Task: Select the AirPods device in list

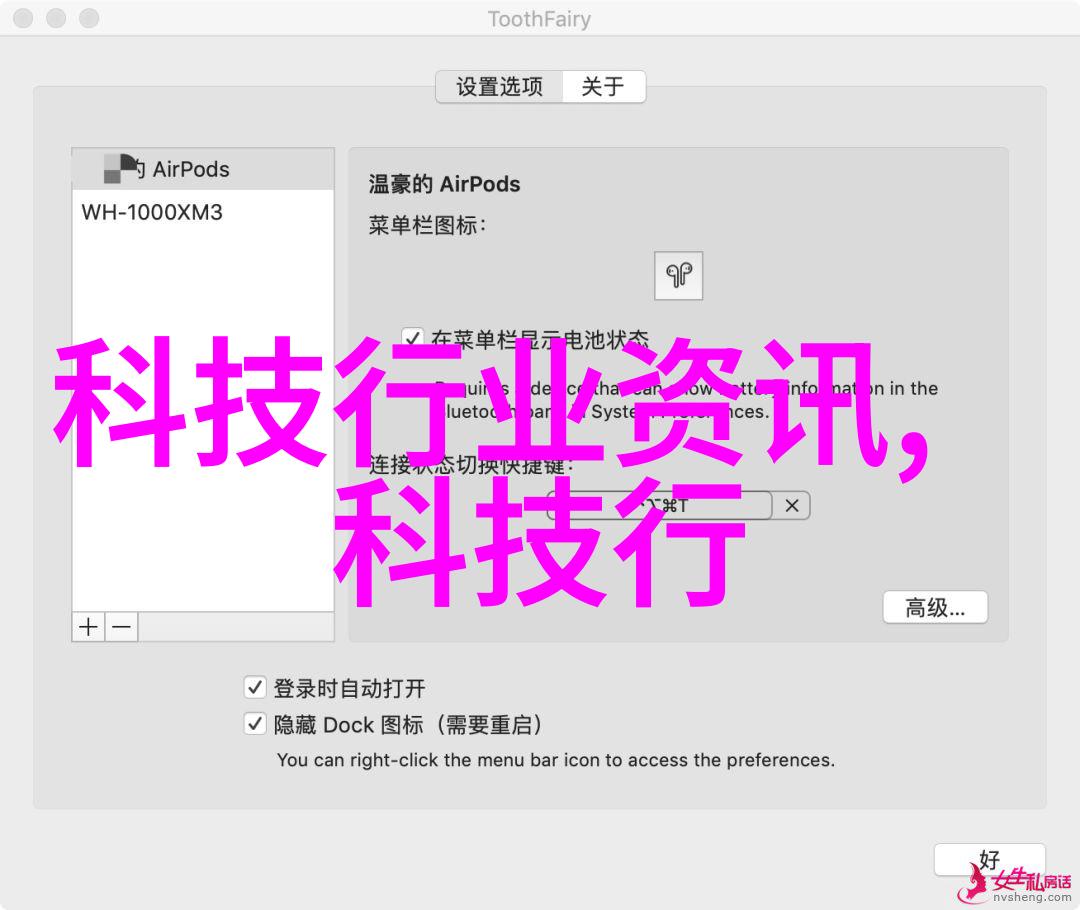Action: pyautogui.click(x=203, y=169)
